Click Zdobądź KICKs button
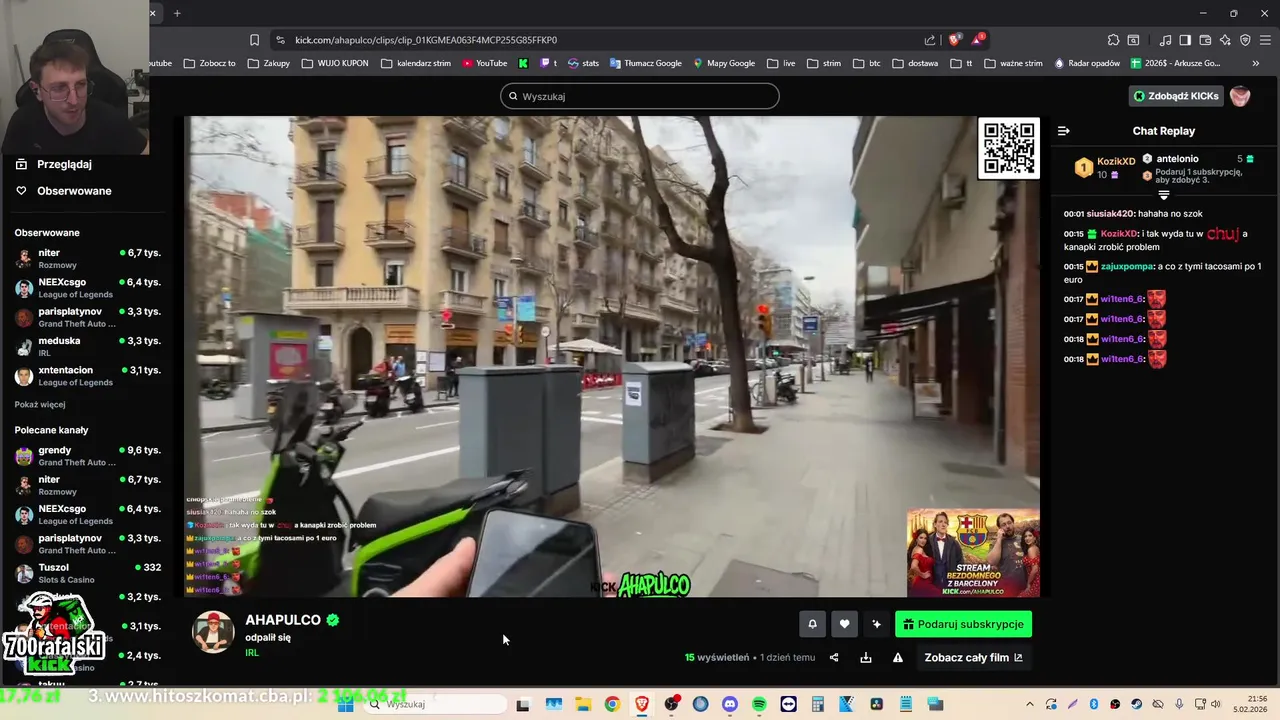Image resolution: width=1280 pixels, height=720 pixels. click(x=1176, y=96)
